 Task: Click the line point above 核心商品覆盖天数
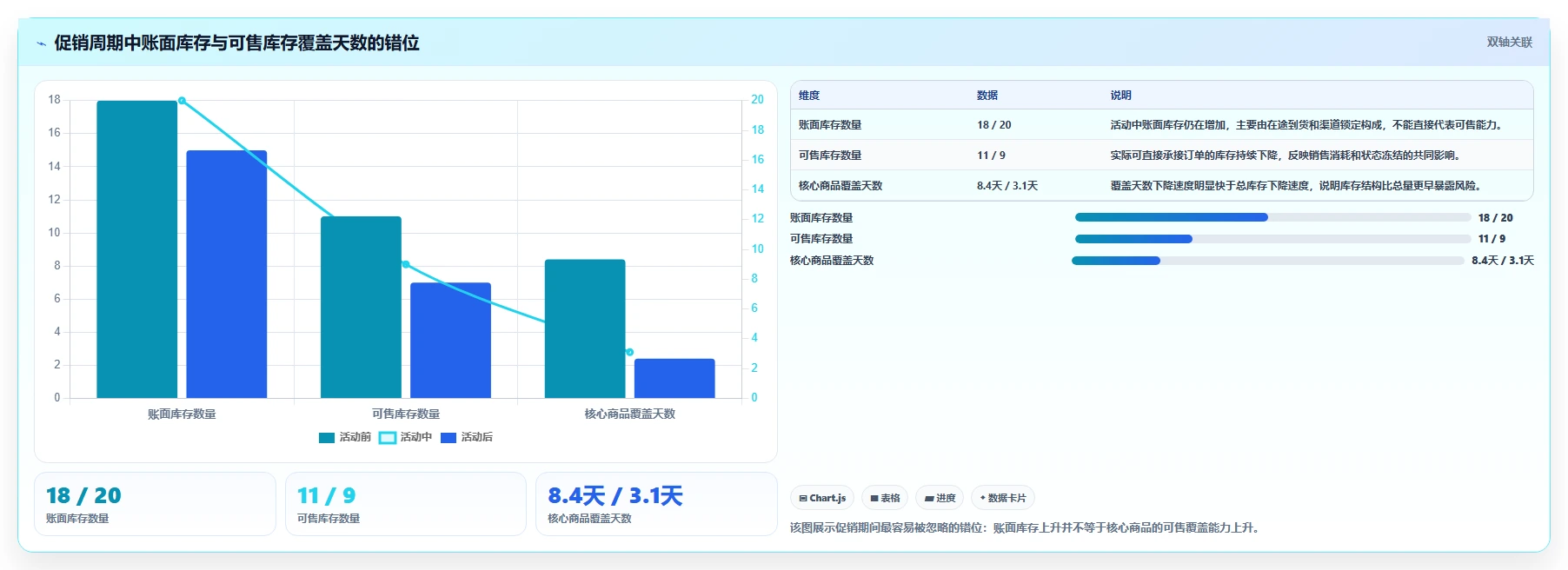629,352
